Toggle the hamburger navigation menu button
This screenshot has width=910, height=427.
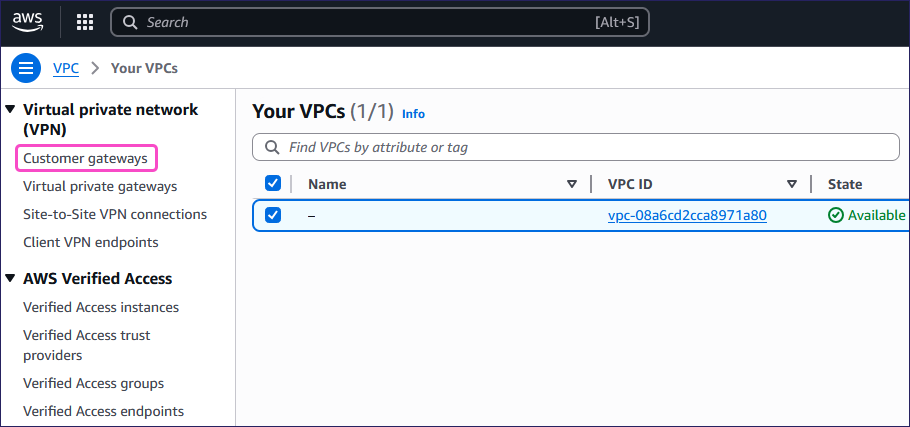point(26,68)
